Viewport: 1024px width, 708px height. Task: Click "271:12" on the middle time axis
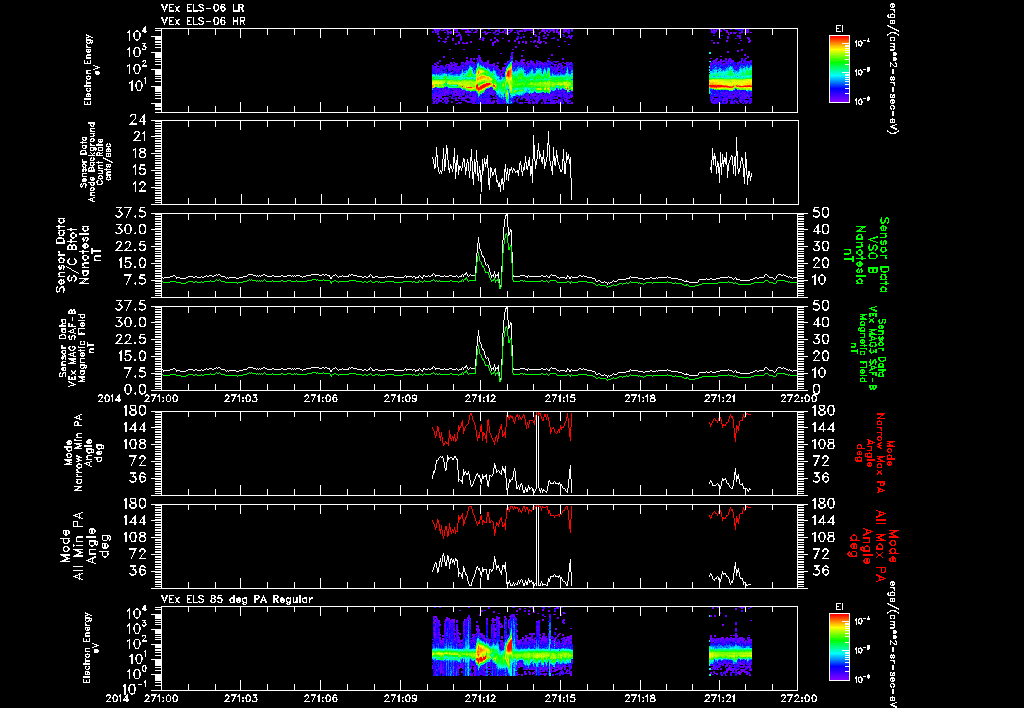[x=480, y=398]
